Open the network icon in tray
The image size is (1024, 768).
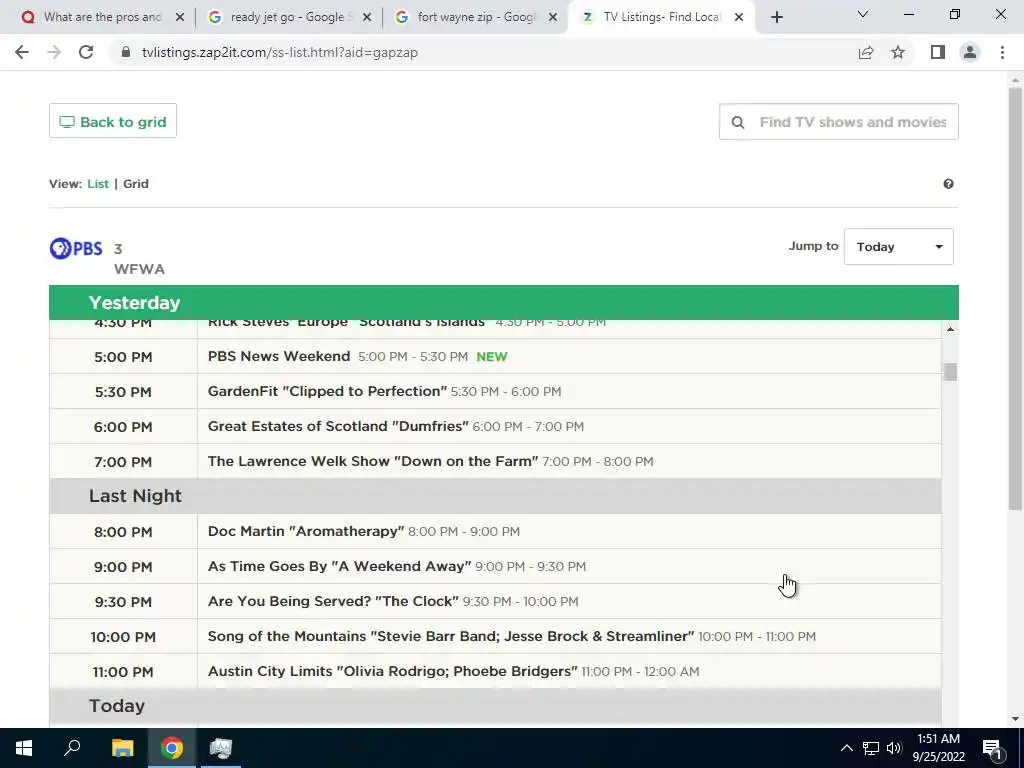coord(871,748)
